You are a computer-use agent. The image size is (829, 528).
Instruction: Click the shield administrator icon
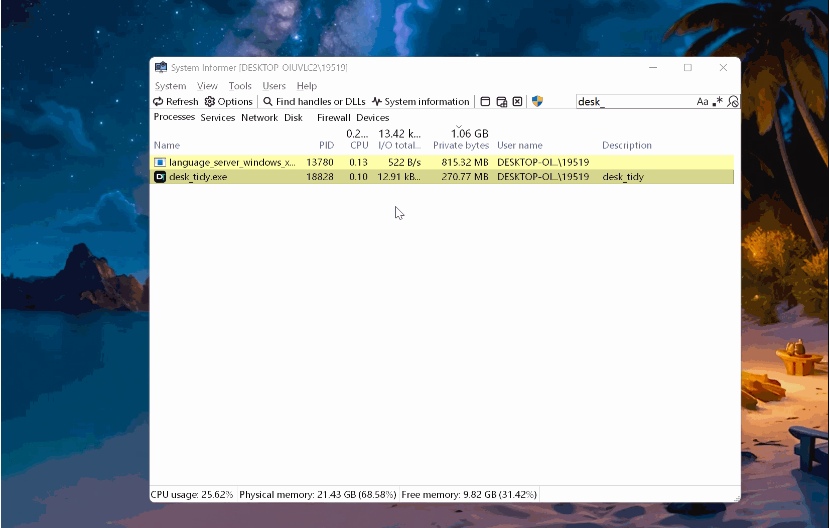tap(537, 101)
